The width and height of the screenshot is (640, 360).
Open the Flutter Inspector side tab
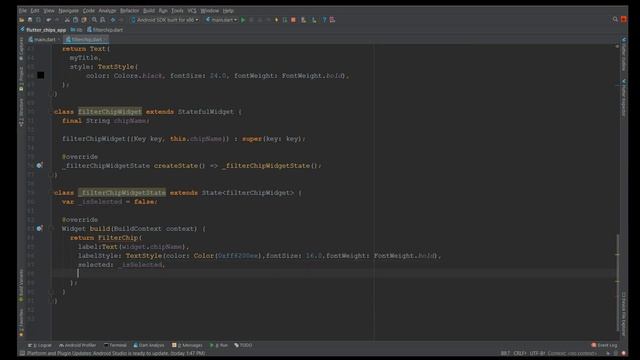(x=624, y=98)
